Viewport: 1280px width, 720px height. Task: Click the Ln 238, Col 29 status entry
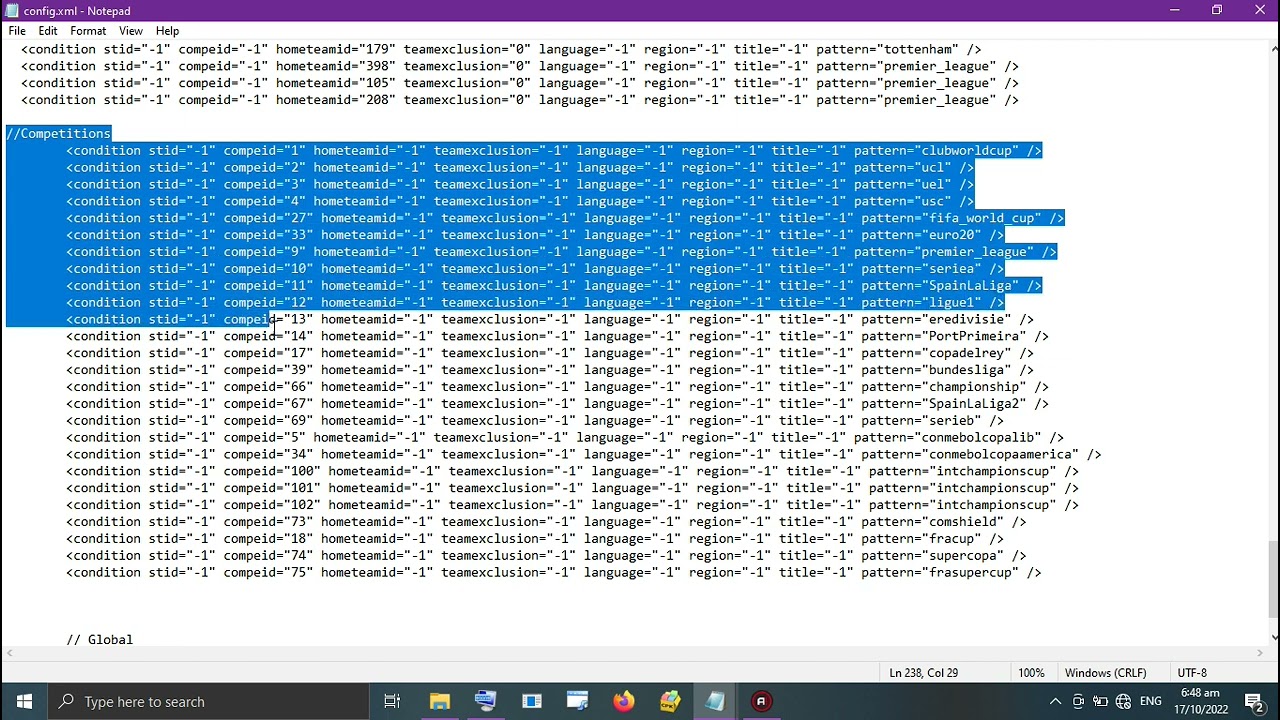pos(923,673)
